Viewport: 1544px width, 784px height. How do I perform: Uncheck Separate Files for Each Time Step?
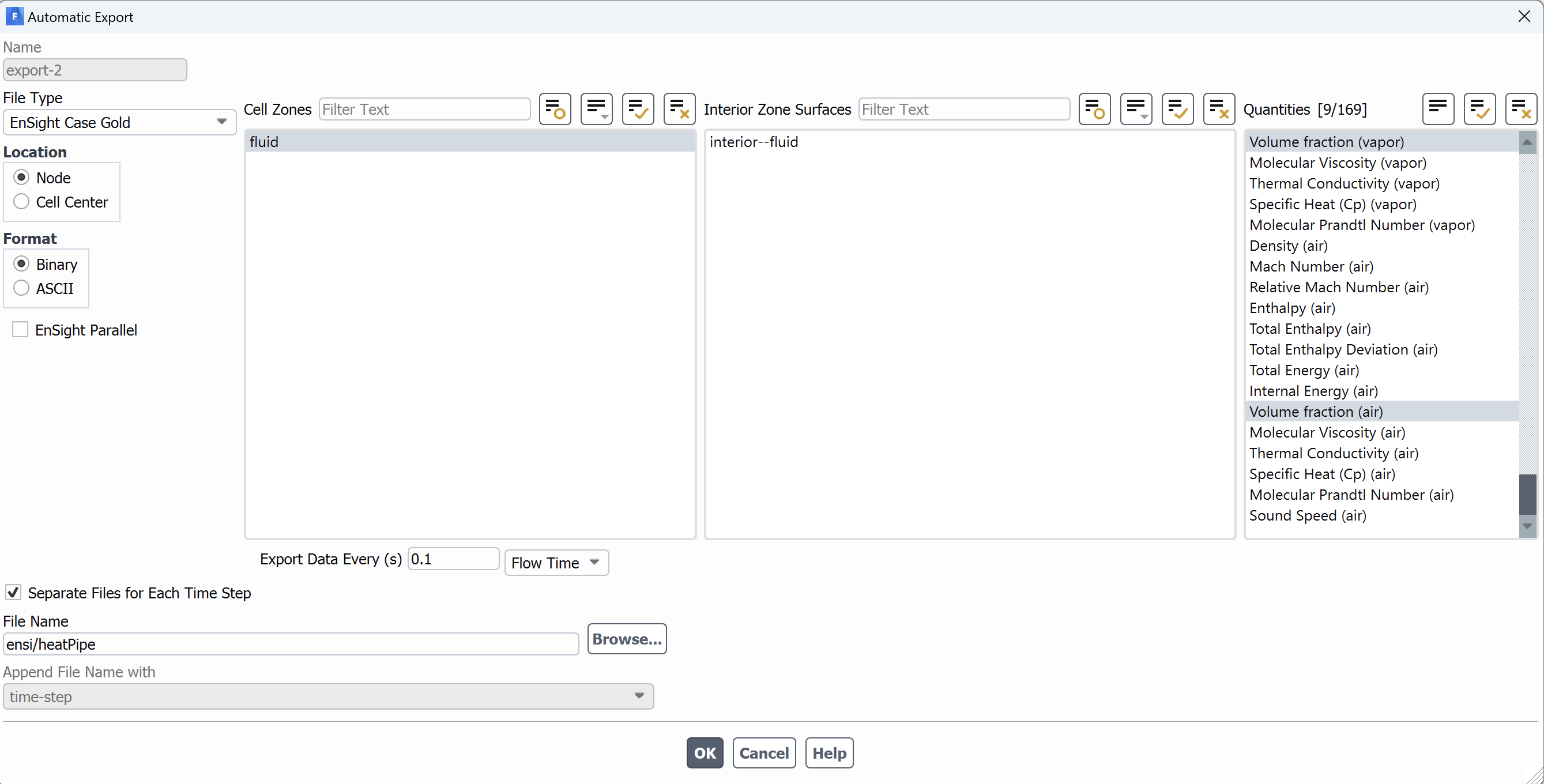pos(13,592)
